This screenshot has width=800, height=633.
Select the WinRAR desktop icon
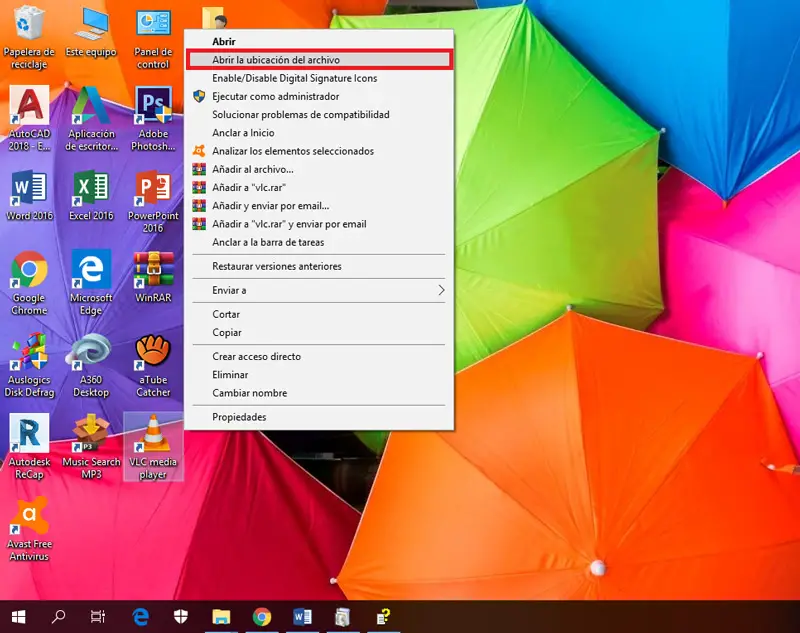click(153, 270)
